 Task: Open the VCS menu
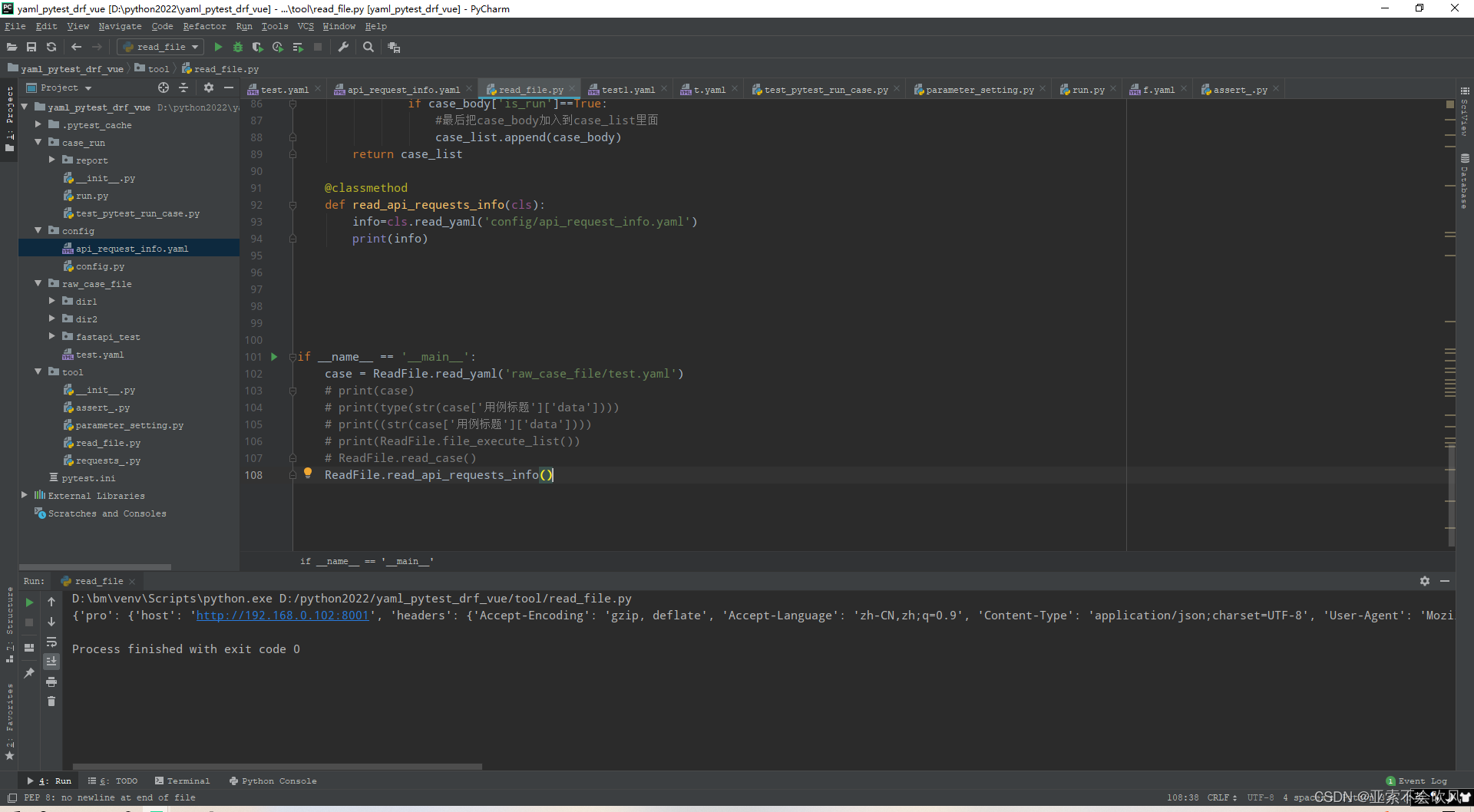pyautogui.click(x=306, y=26)
